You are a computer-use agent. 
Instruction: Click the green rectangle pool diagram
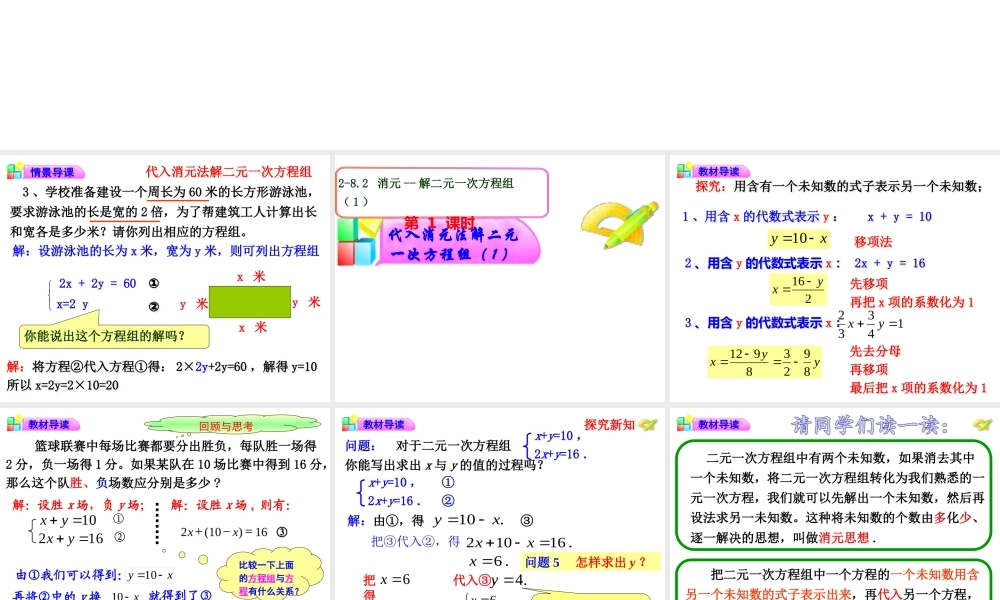pos(250,302)
